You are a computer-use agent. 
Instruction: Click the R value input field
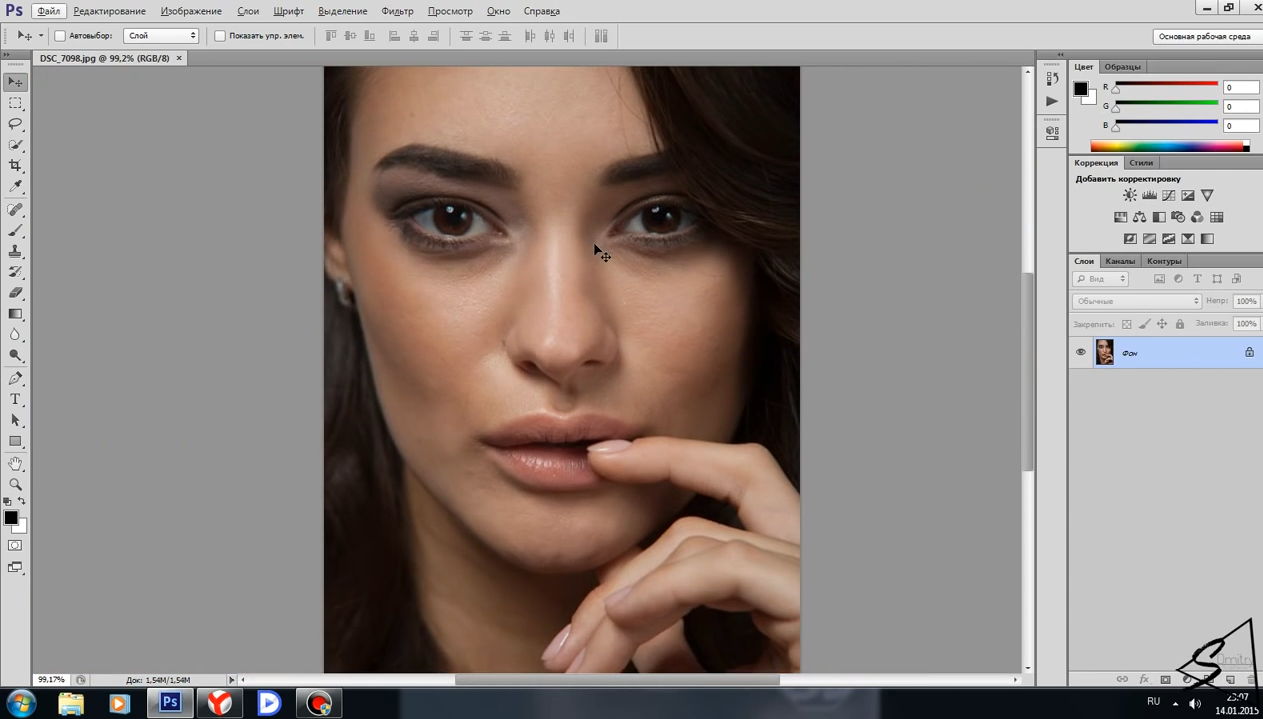pos(1240,87)
